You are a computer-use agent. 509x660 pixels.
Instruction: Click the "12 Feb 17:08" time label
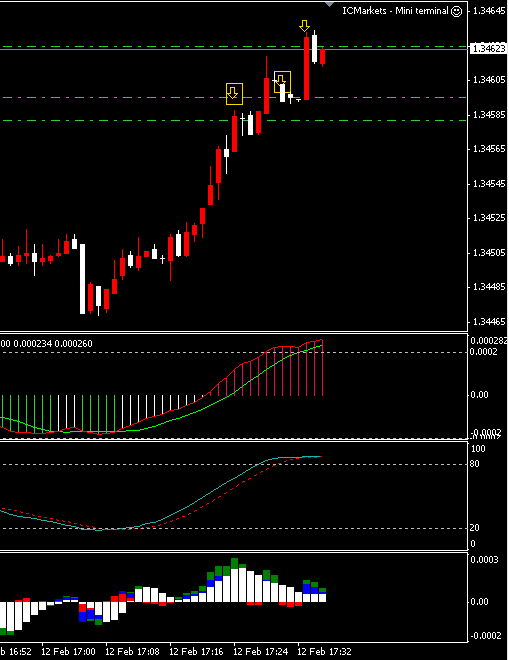tap(132, 652)
